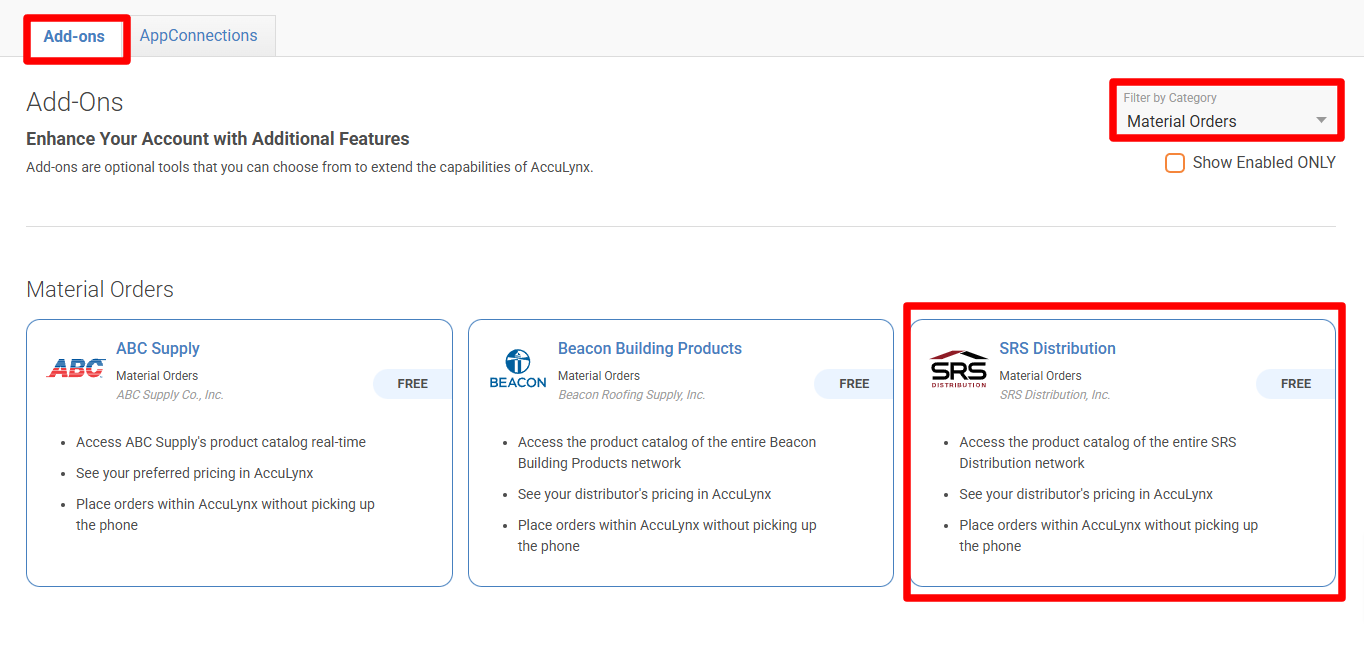Open the ABC Supply add-on title
The height and width of the screenshot is (649, 1364).
tap(158, 348)
